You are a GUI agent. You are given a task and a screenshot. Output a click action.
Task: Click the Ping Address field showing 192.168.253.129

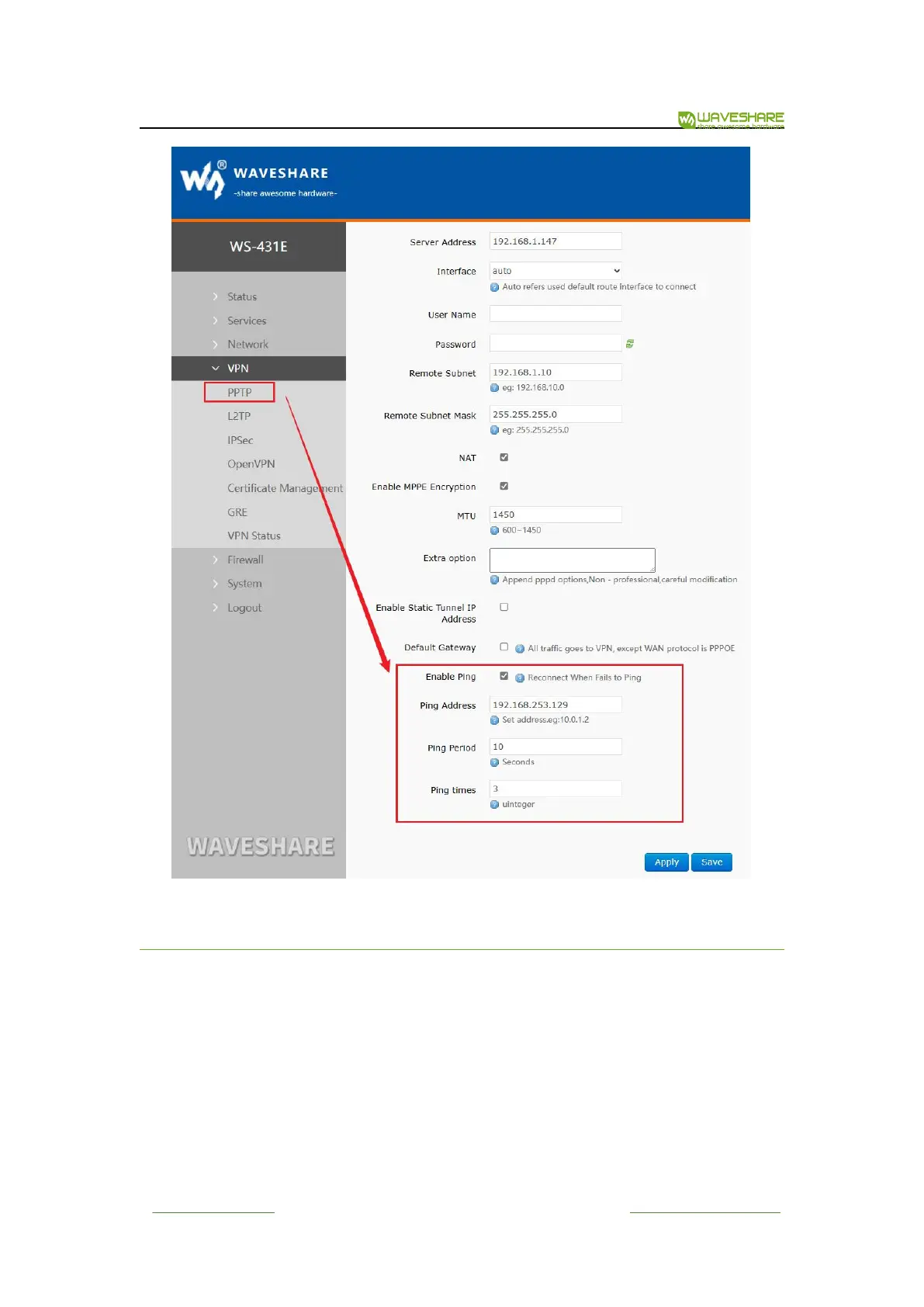[x=555, y=705]
